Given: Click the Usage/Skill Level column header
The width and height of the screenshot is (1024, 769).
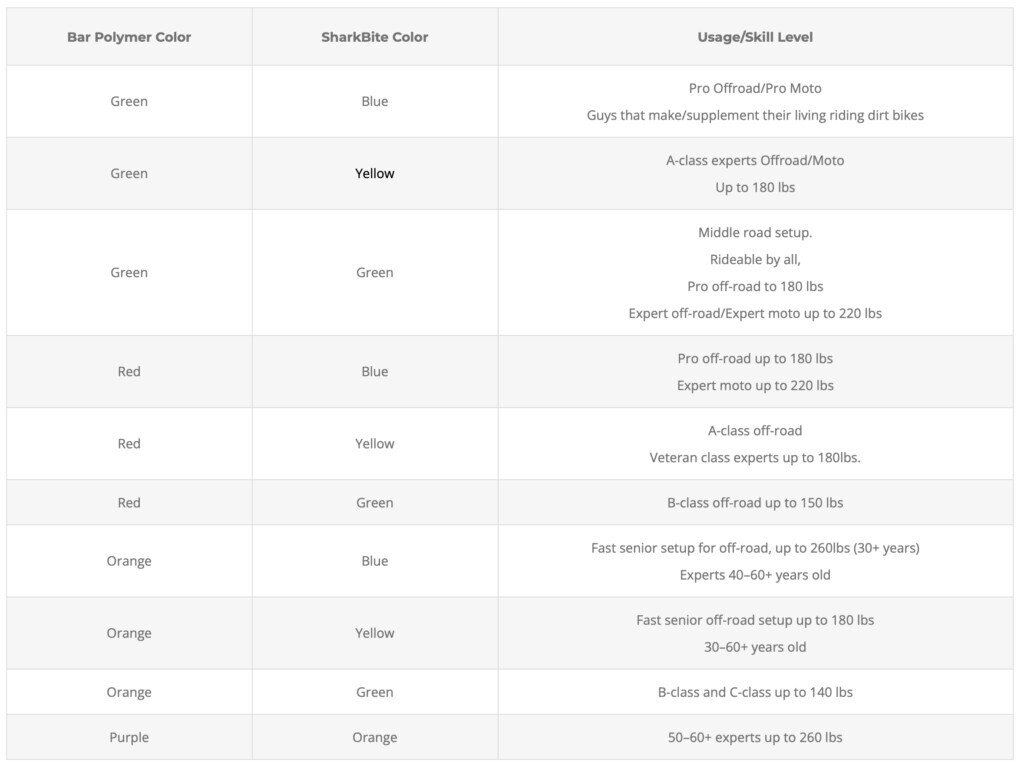Looking at the screenshot, I should click(755, 37).
